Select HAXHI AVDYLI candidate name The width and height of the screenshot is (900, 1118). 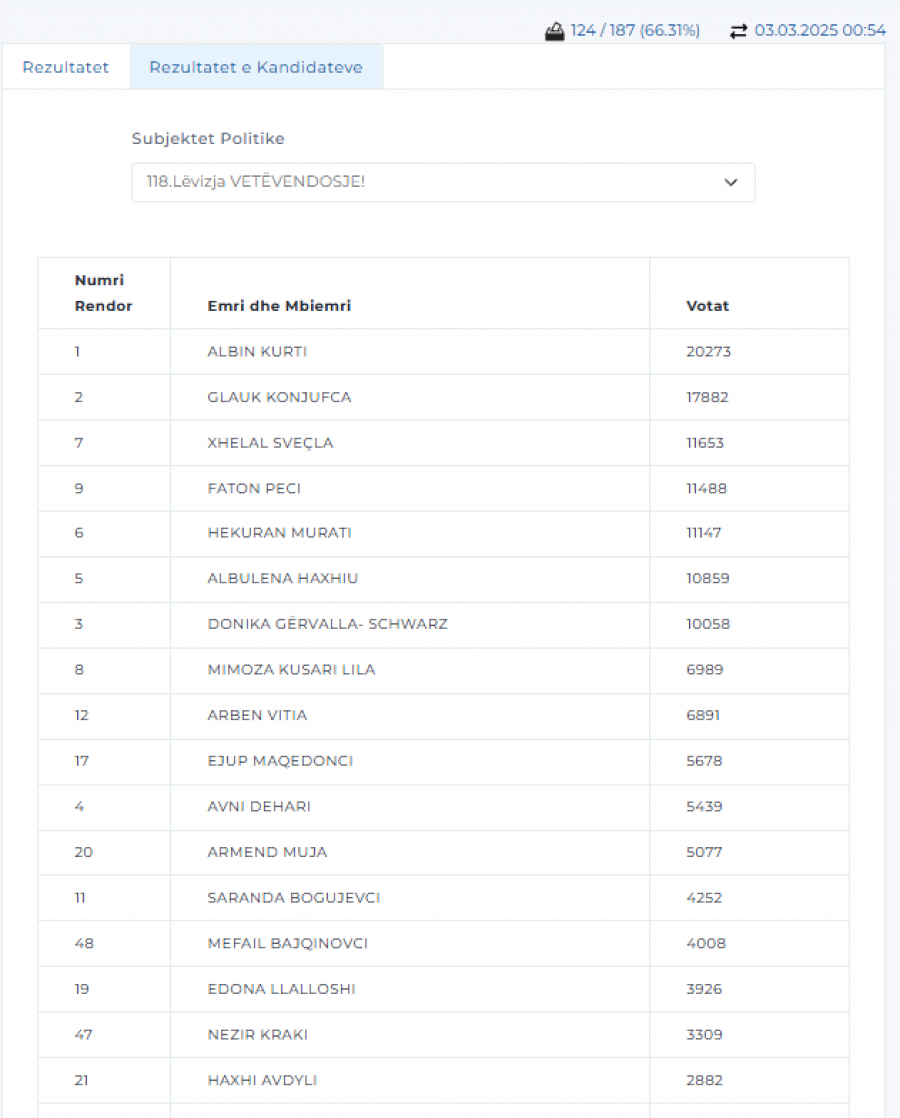[x=262, y=1080]
